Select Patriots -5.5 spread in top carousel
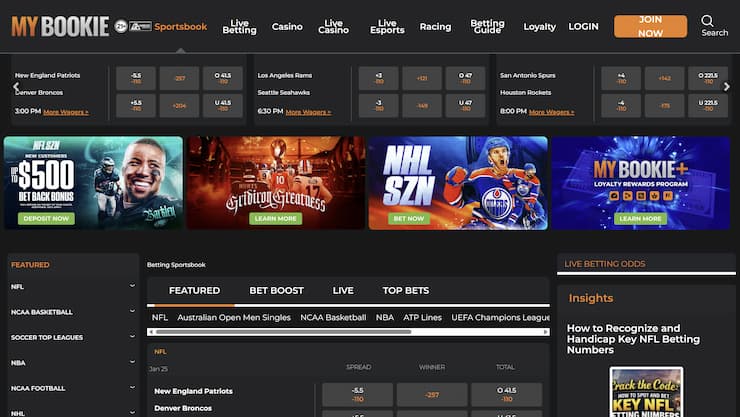740x417 pixels. (x=136, y=78)
